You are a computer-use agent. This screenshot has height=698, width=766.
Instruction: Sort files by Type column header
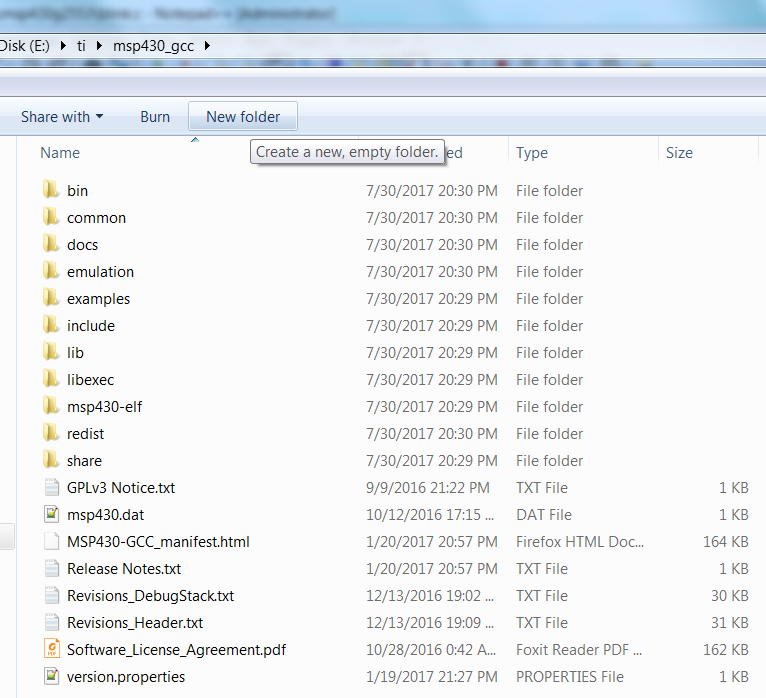[532, 153]
